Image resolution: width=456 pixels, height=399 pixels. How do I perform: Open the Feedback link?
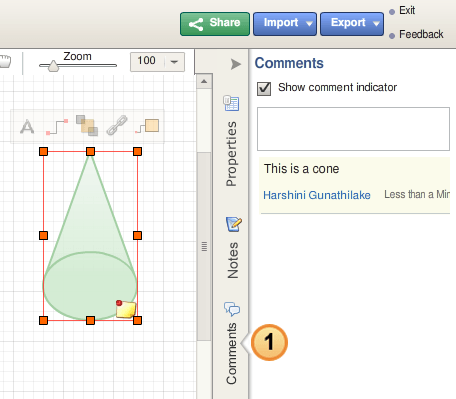click(x=421, y=34)
